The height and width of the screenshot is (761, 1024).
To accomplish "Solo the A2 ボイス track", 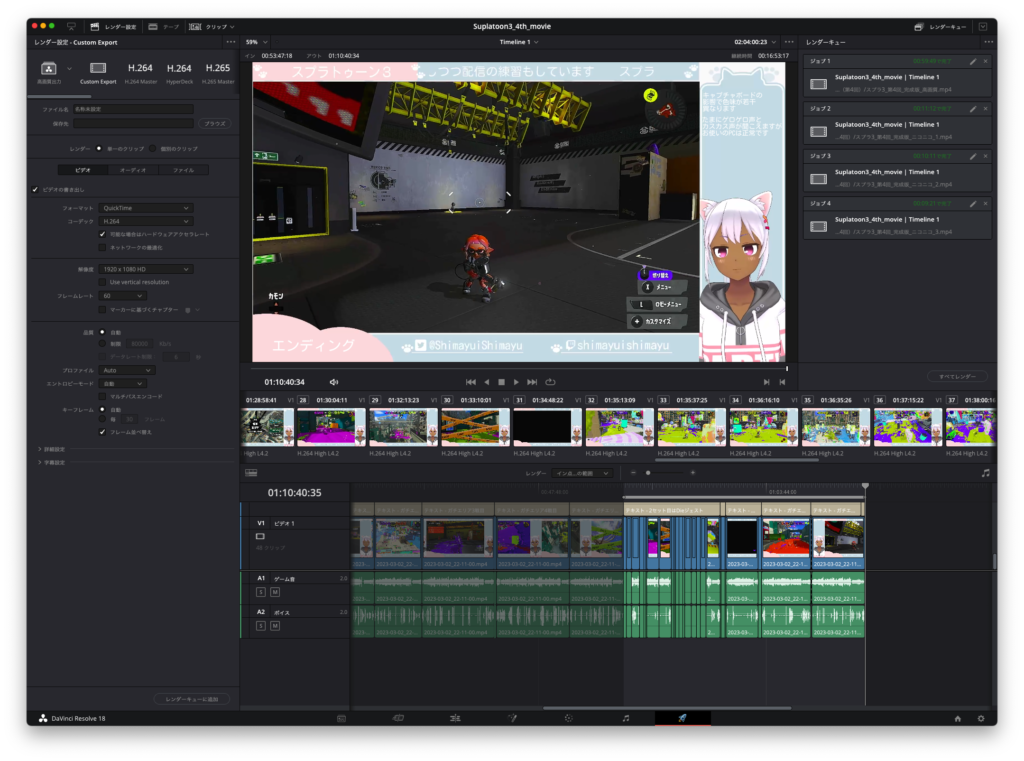I will click(261, 626).
